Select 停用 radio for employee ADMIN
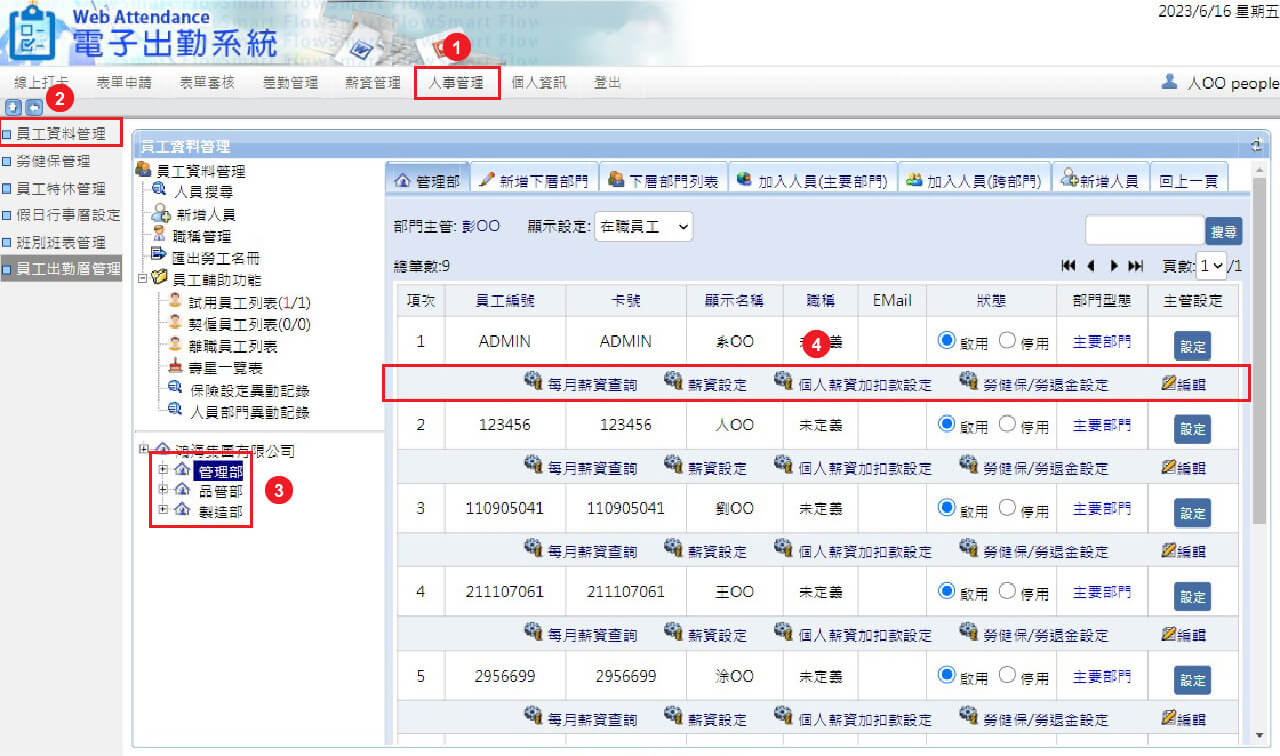This screenshot has height=756, width=1280. (1007, 340)
